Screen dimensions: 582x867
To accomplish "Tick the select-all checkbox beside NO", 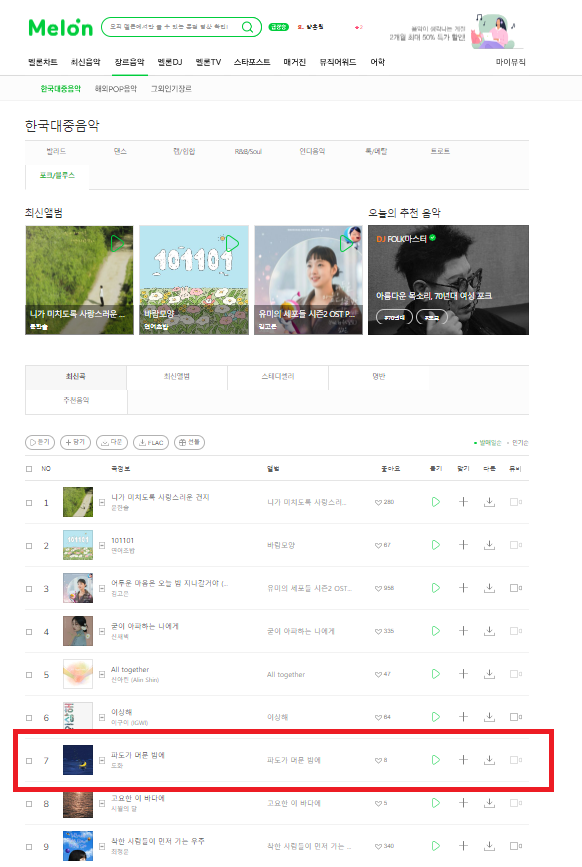I will coord(29,469).
